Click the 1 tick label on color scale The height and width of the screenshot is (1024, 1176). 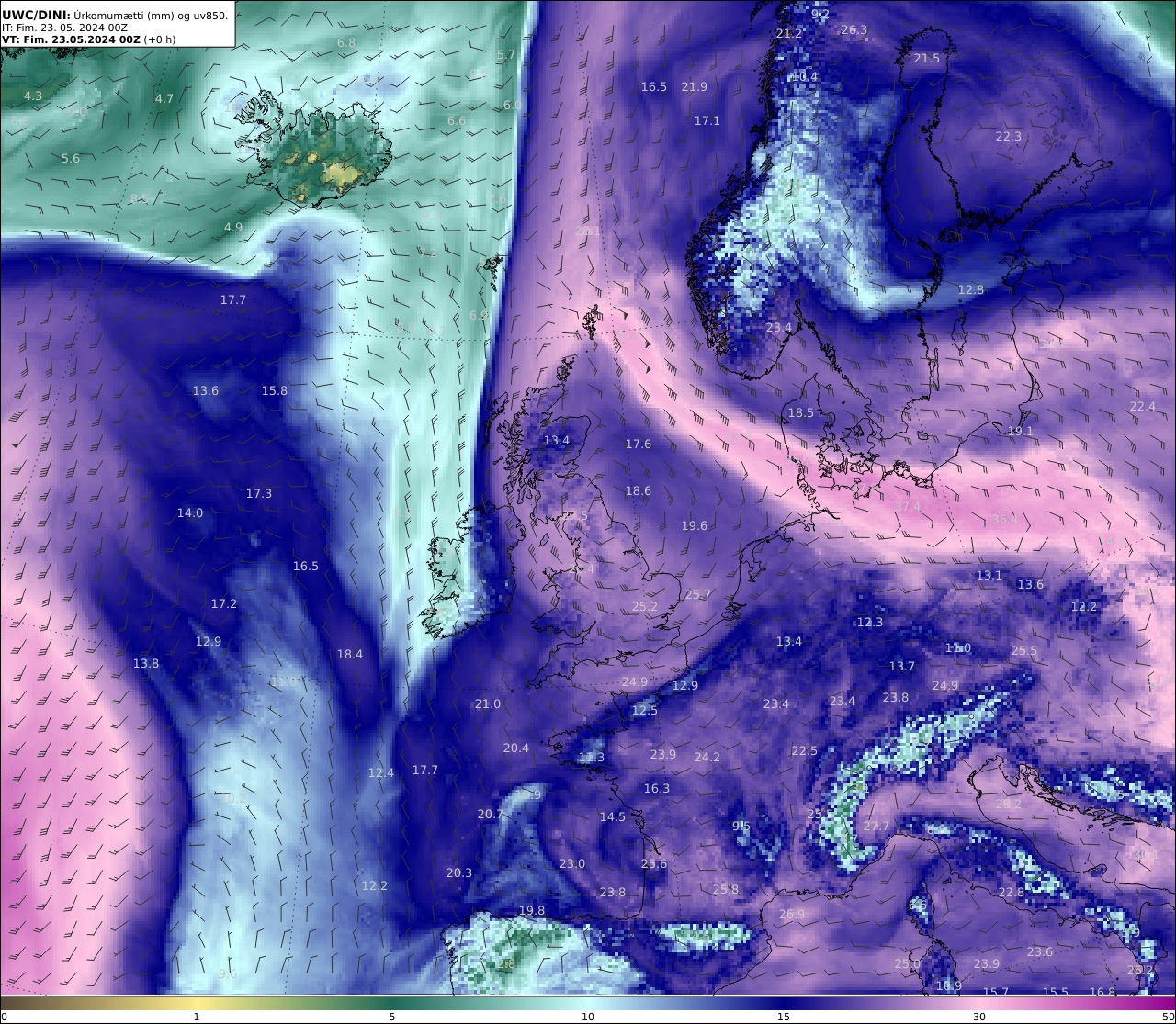197,1017
